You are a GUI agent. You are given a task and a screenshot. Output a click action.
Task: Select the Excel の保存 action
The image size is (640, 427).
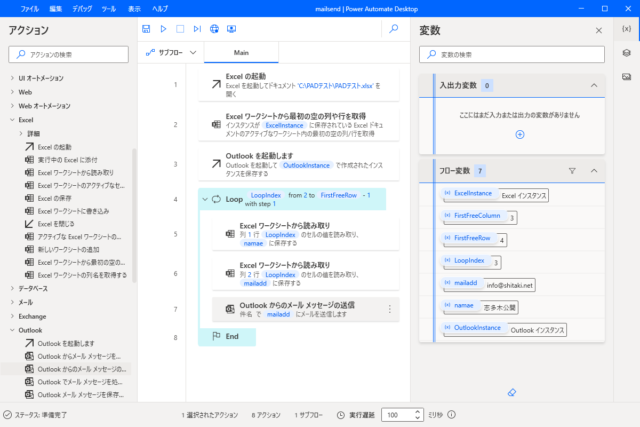pos(54,198)
